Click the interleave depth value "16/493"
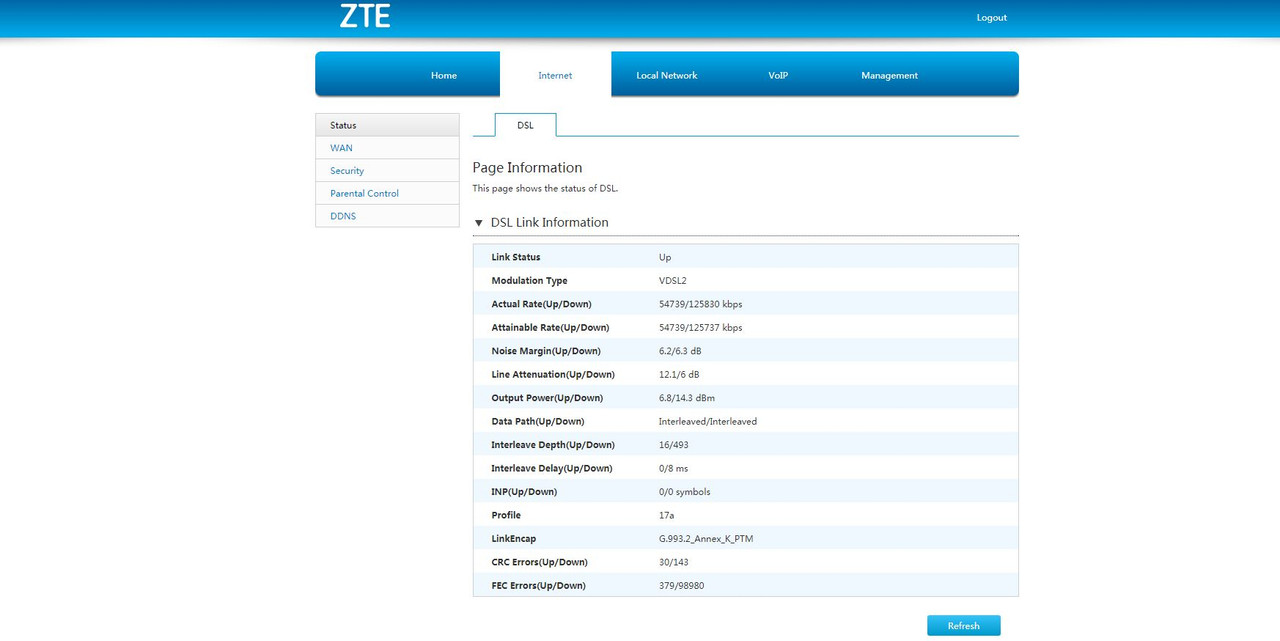 pos(673,445)
